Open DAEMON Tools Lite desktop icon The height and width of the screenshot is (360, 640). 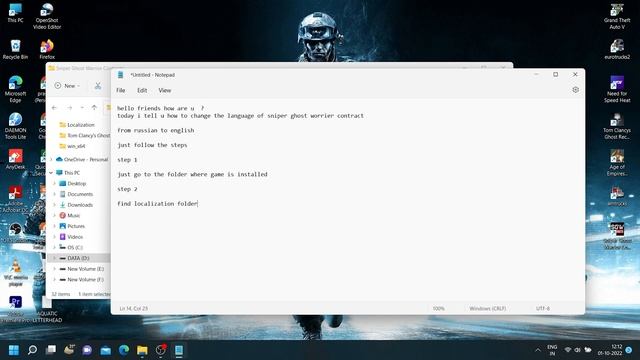[15, 126]
